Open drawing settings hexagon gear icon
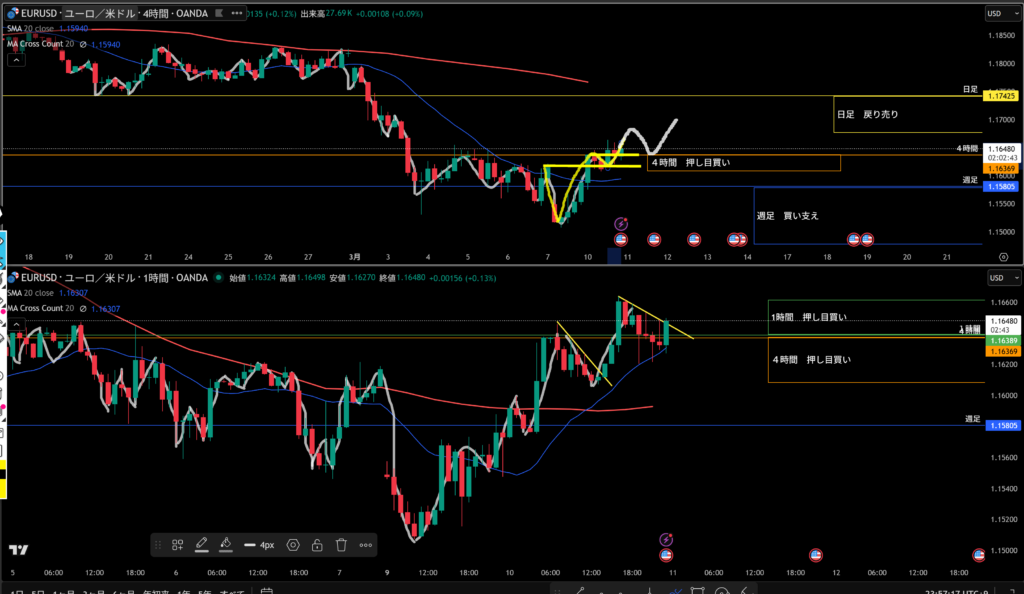 [x=293, y=545]
